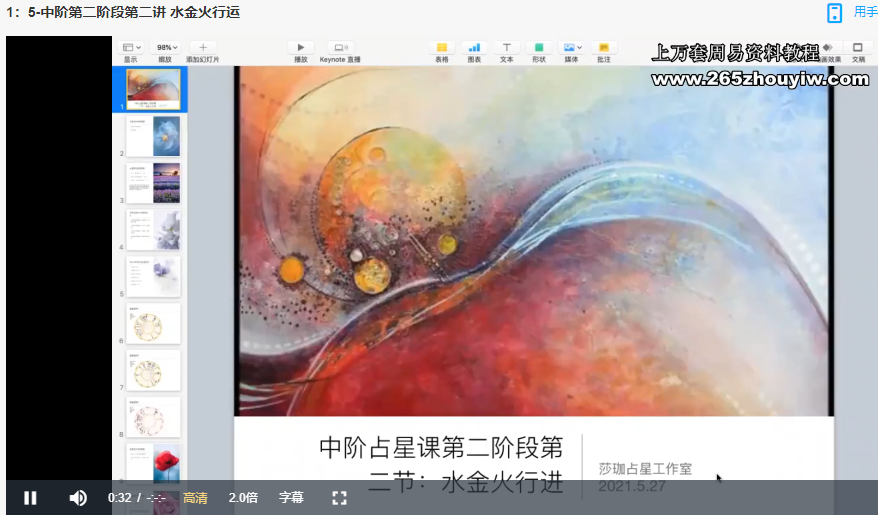Select slide 3 thumbnail with lavender field
The width and height of the screenshot is (878, 515).
pyautogui.click(x=153, y=183)
